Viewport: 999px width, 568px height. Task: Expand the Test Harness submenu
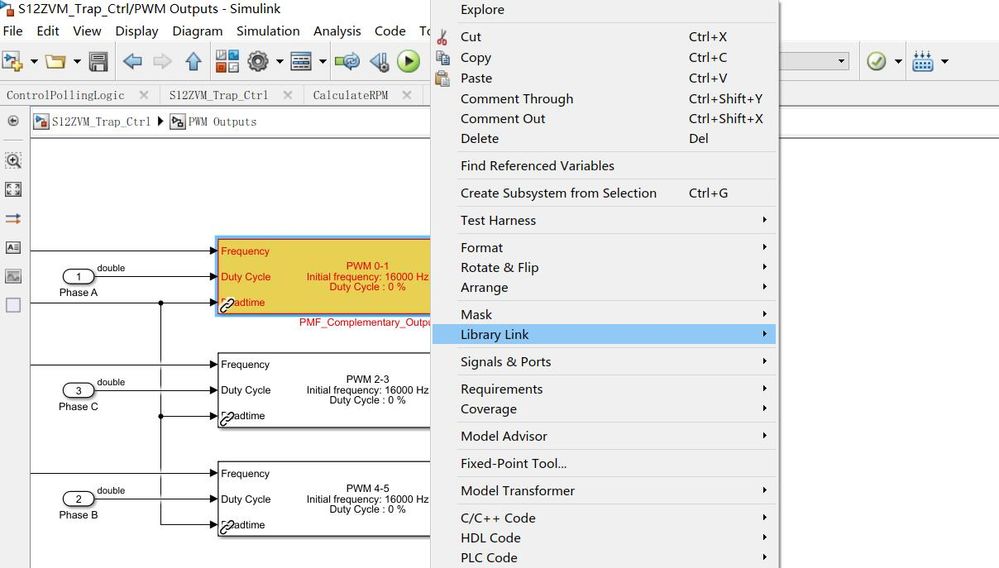click(x=604, y=220)
